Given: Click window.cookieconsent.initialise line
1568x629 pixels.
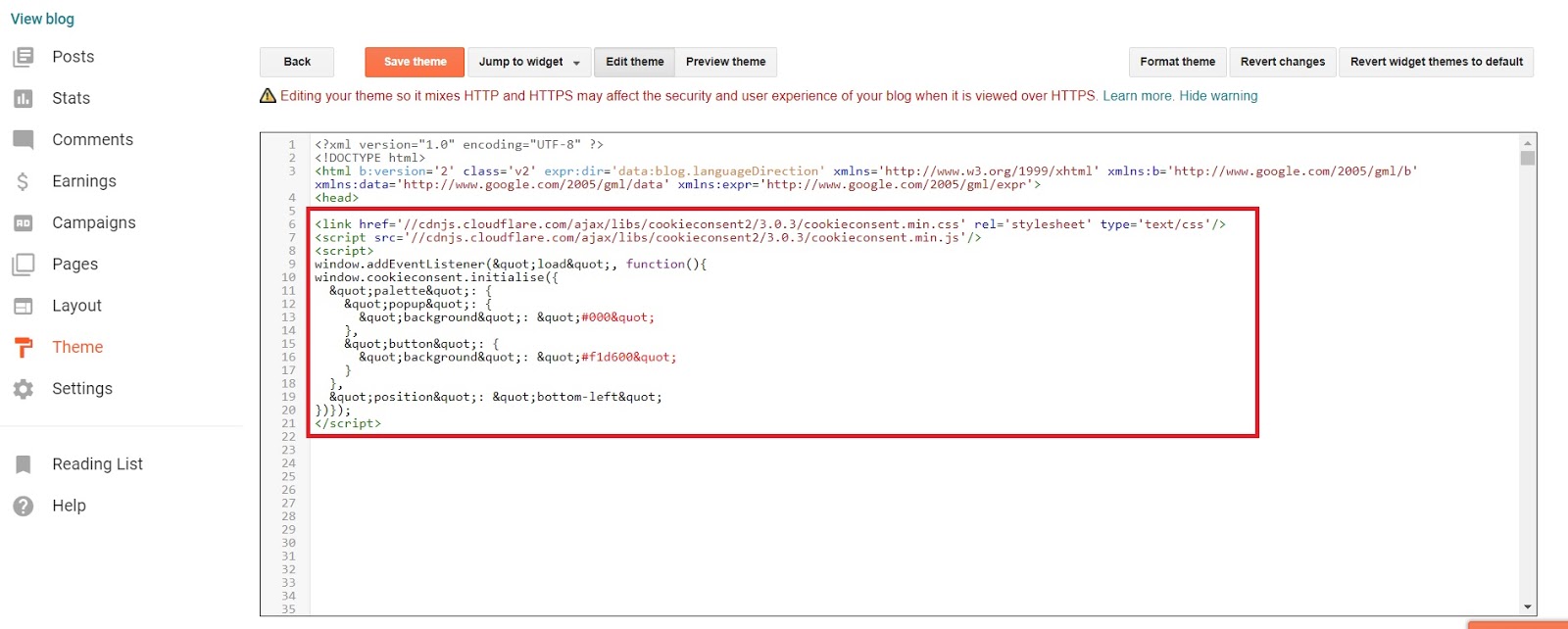Looking at the screenshot, I should [436, 277].
